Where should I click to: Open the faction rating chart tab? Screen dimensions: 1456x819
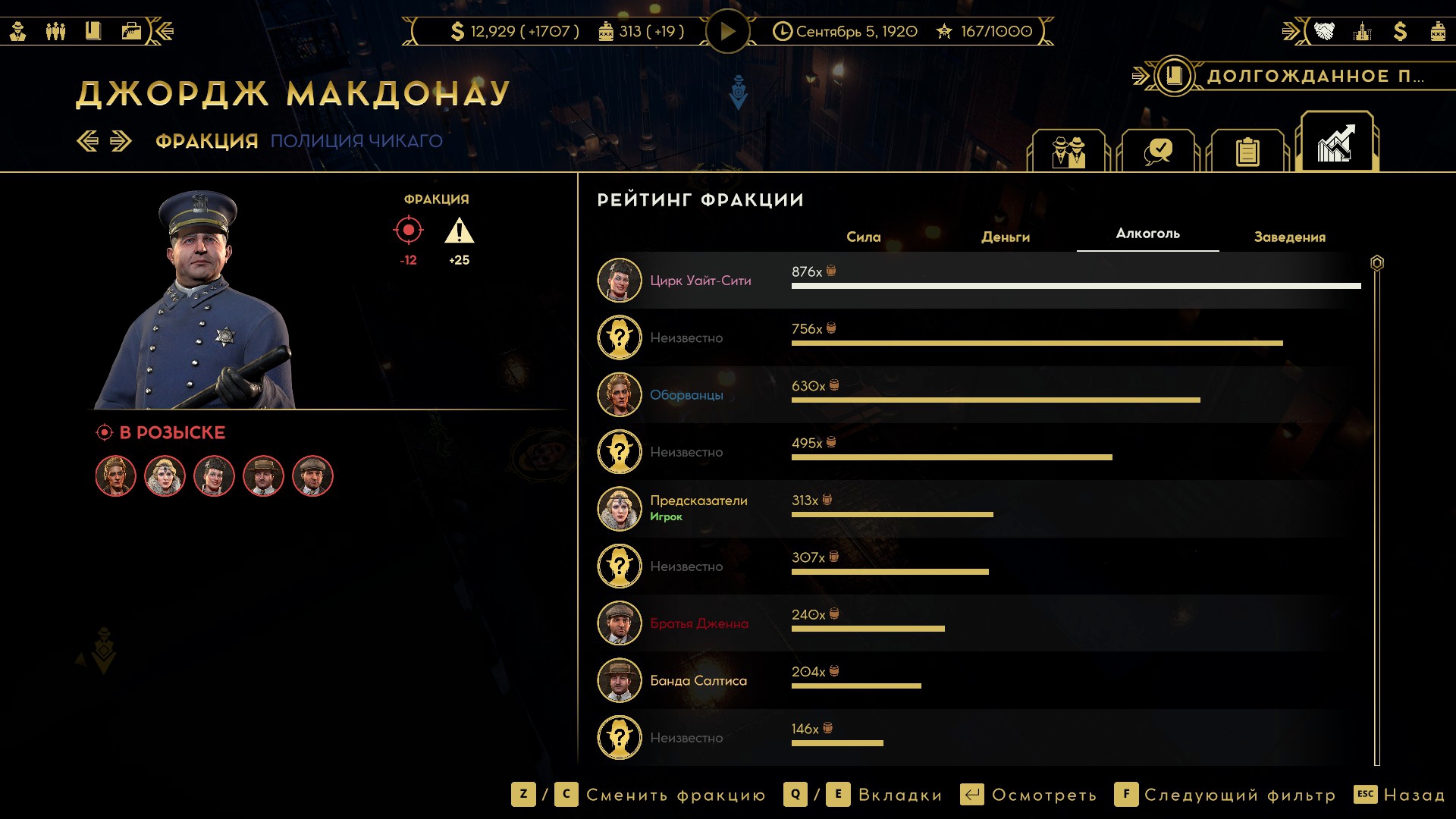(1337, 143)
